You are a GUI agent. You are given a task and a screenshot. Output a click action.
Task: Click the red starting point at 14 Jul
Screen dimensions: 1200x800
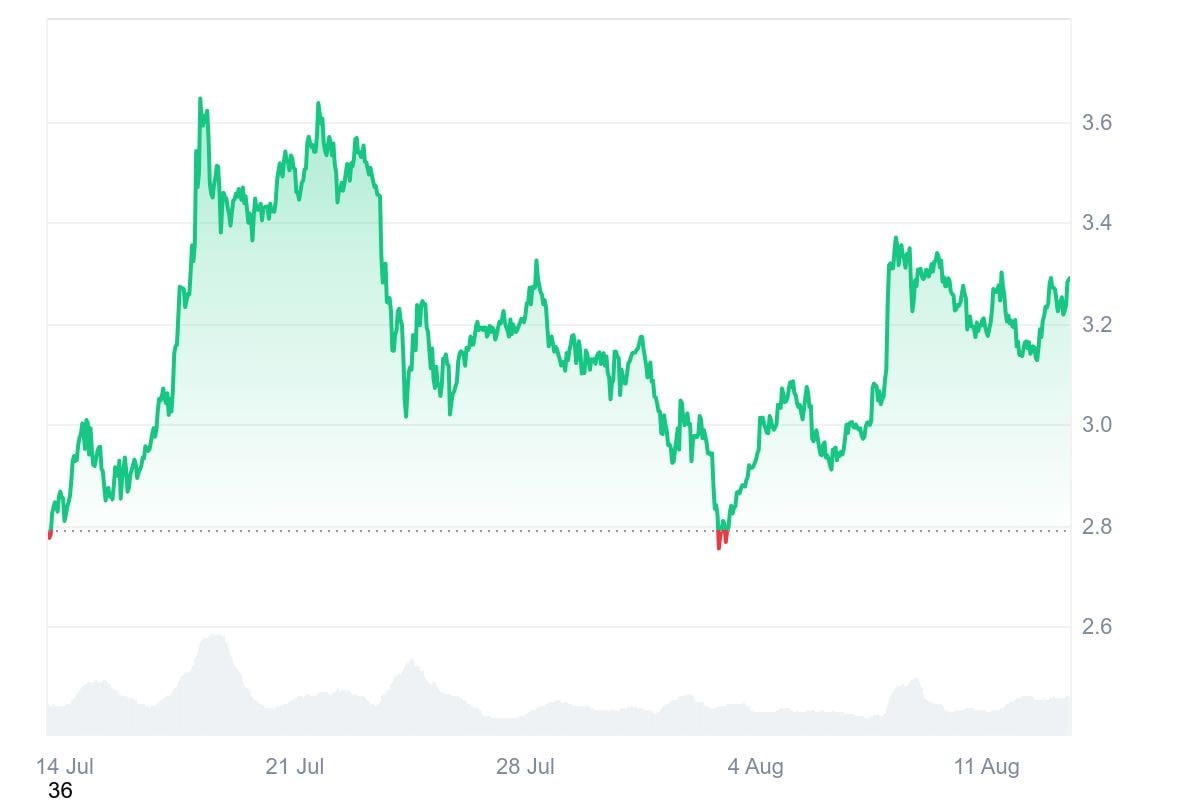tap(50, 534)
